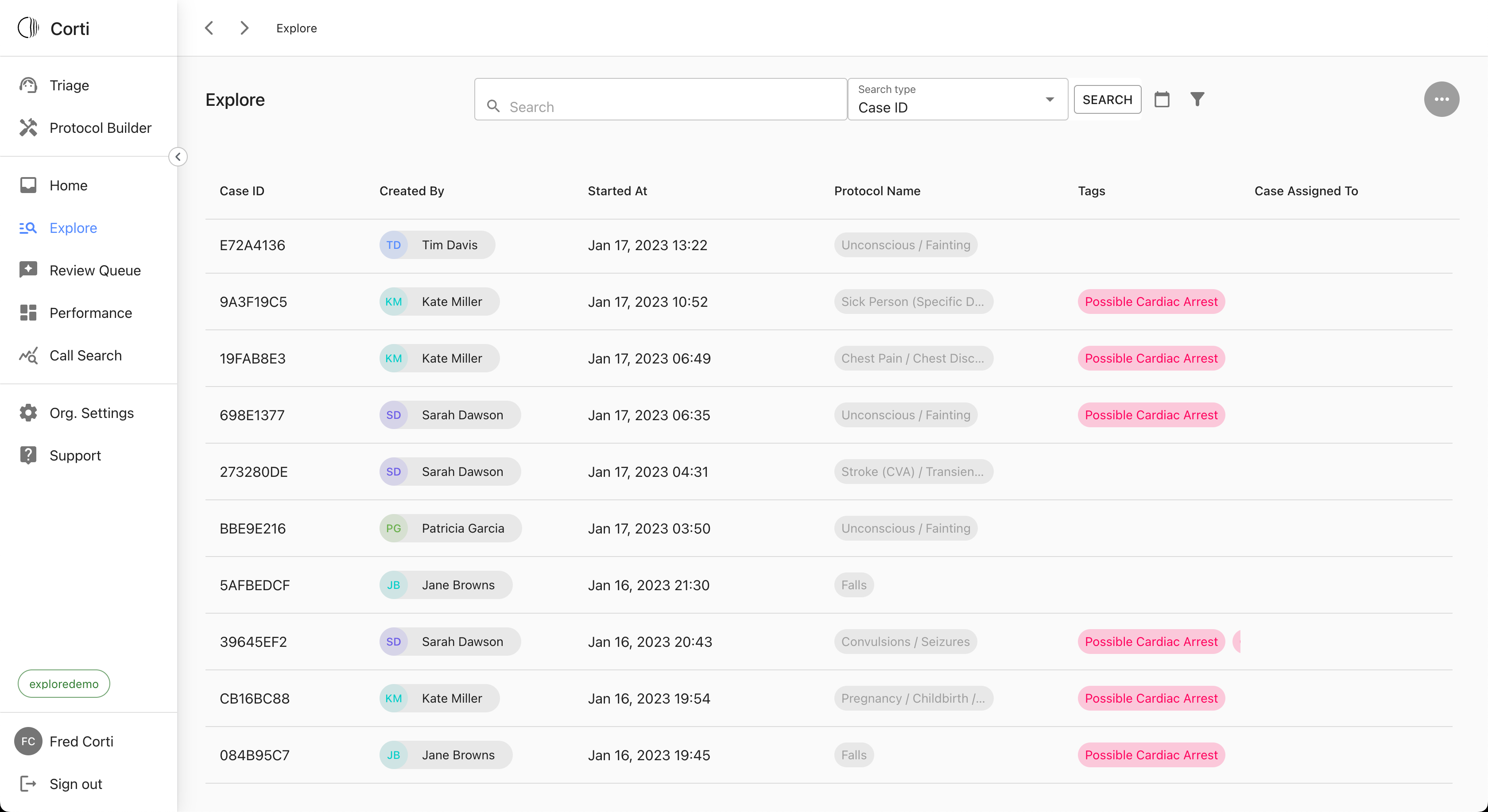Open the funnel filter icon
Screen dimensions: 1488x812
pyautogui.click(x=1197, y=99)
